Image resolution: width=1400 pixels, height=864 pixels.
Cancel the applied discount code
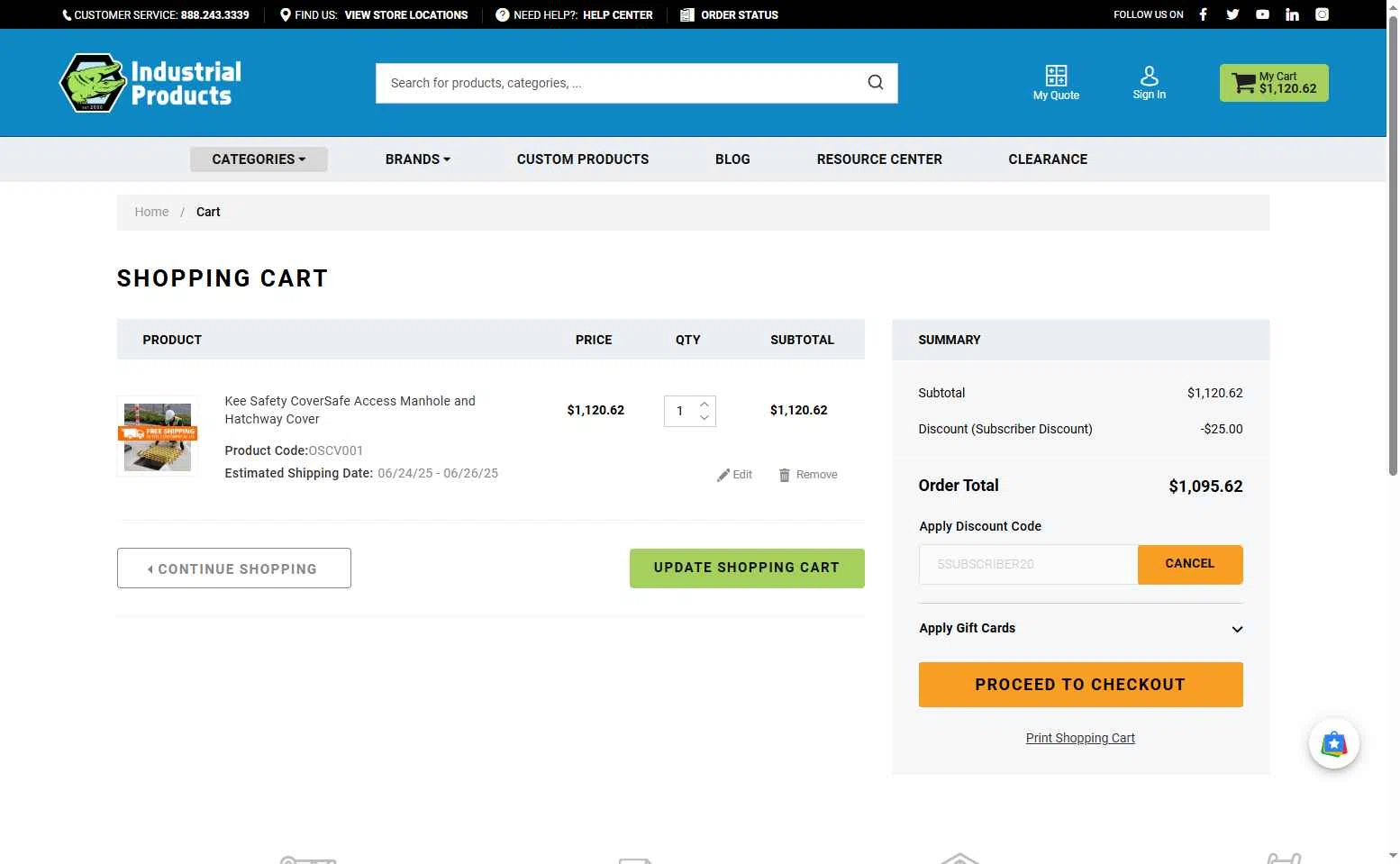click(x=1190, y=564)
